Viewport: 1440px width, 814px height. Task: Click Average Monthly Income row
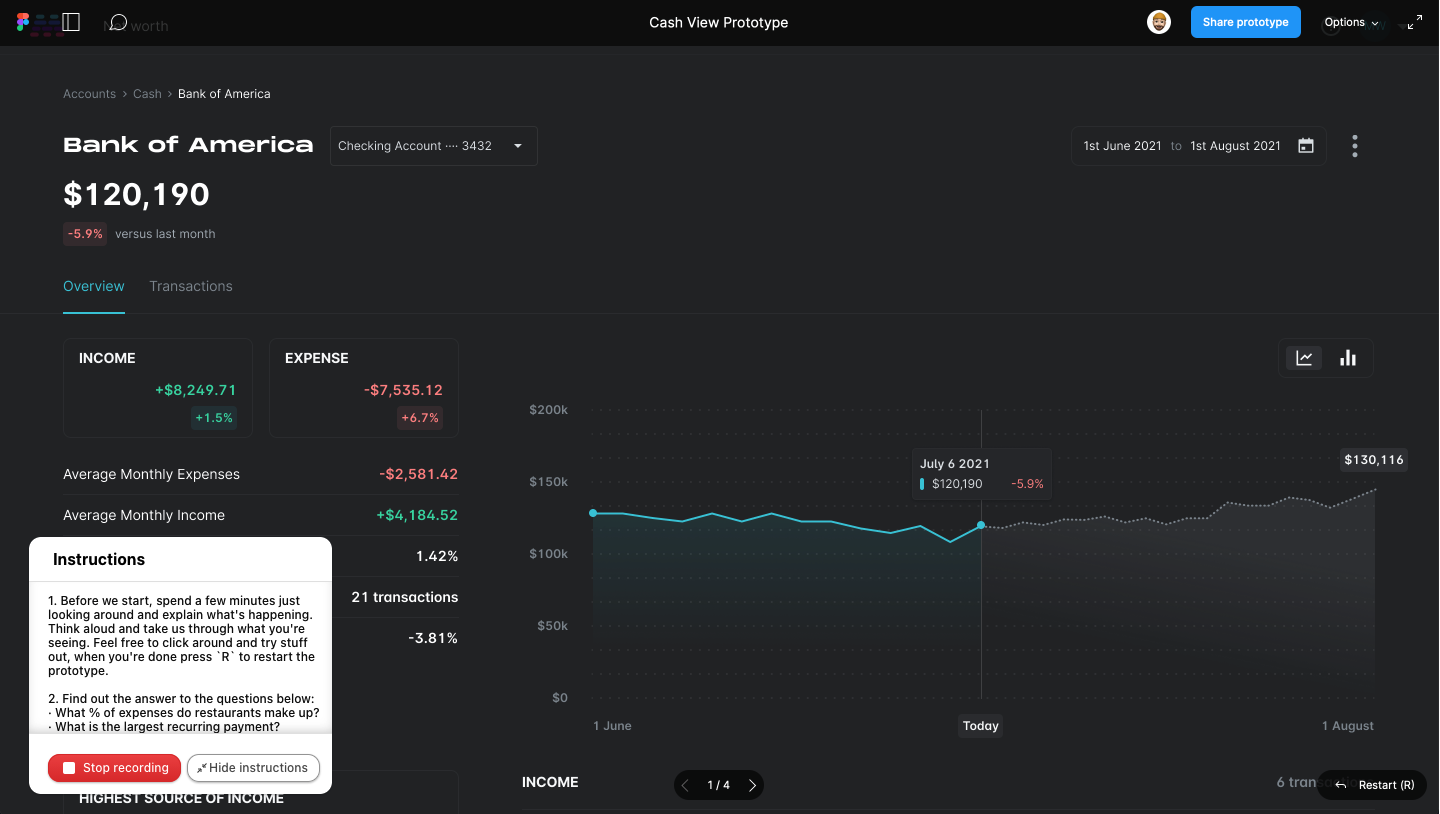pos(261,515)
